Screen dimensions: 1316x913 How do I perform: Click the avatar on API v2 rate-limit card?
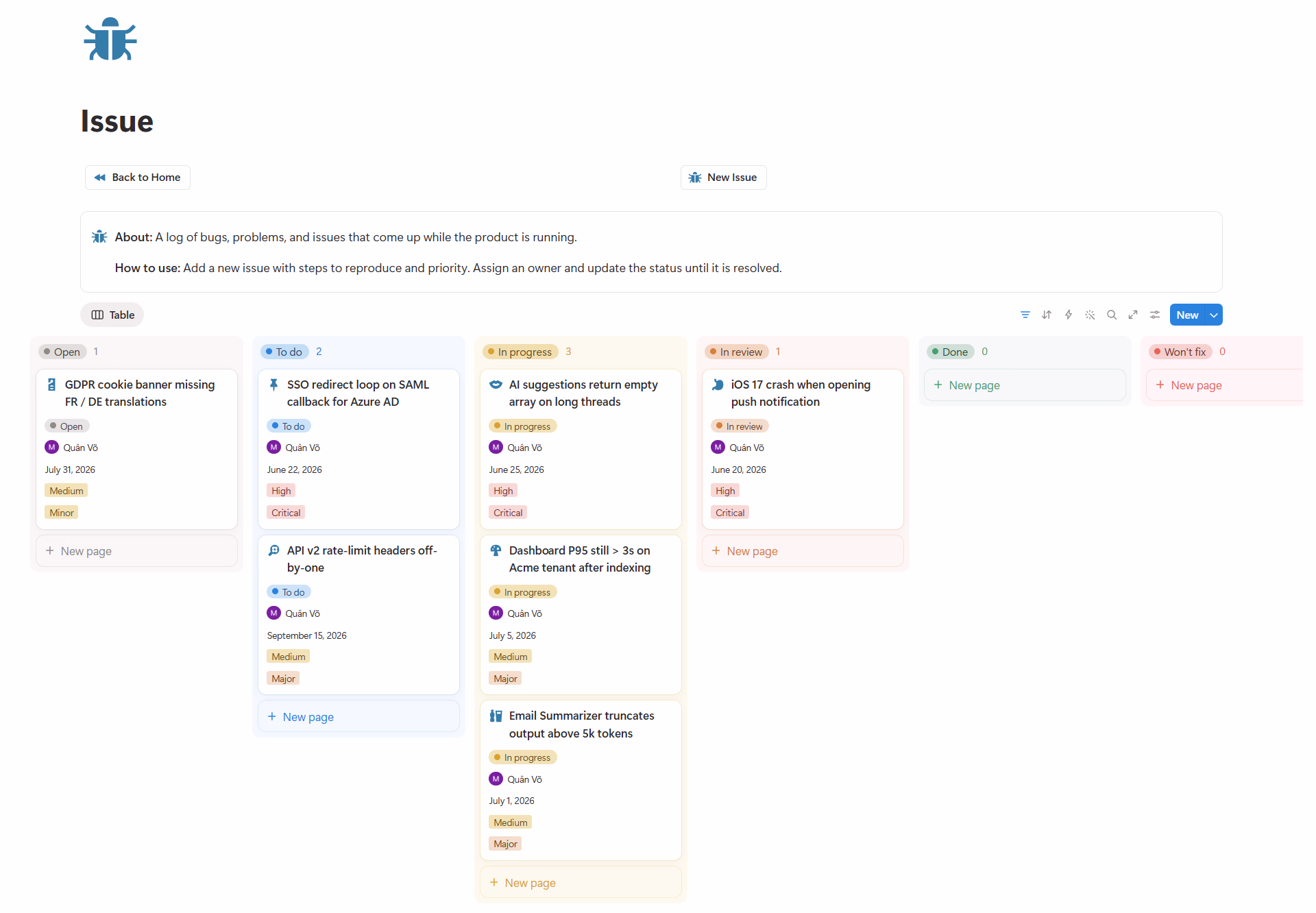coord(273,613)
